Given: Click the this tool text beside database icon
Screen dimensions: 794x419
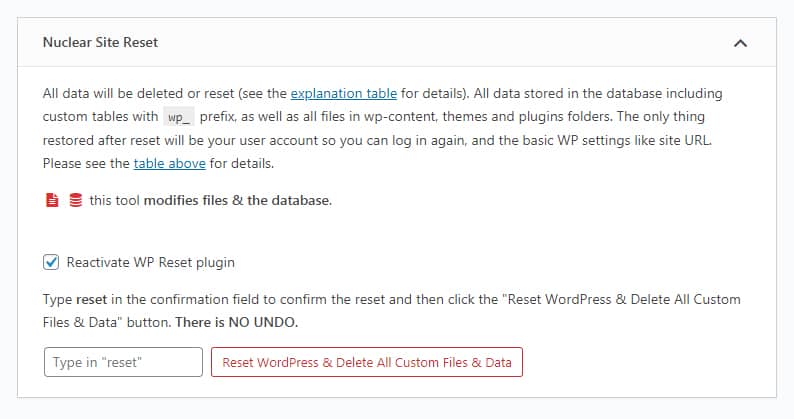Looking at the screenshot, I should (114, 201).
